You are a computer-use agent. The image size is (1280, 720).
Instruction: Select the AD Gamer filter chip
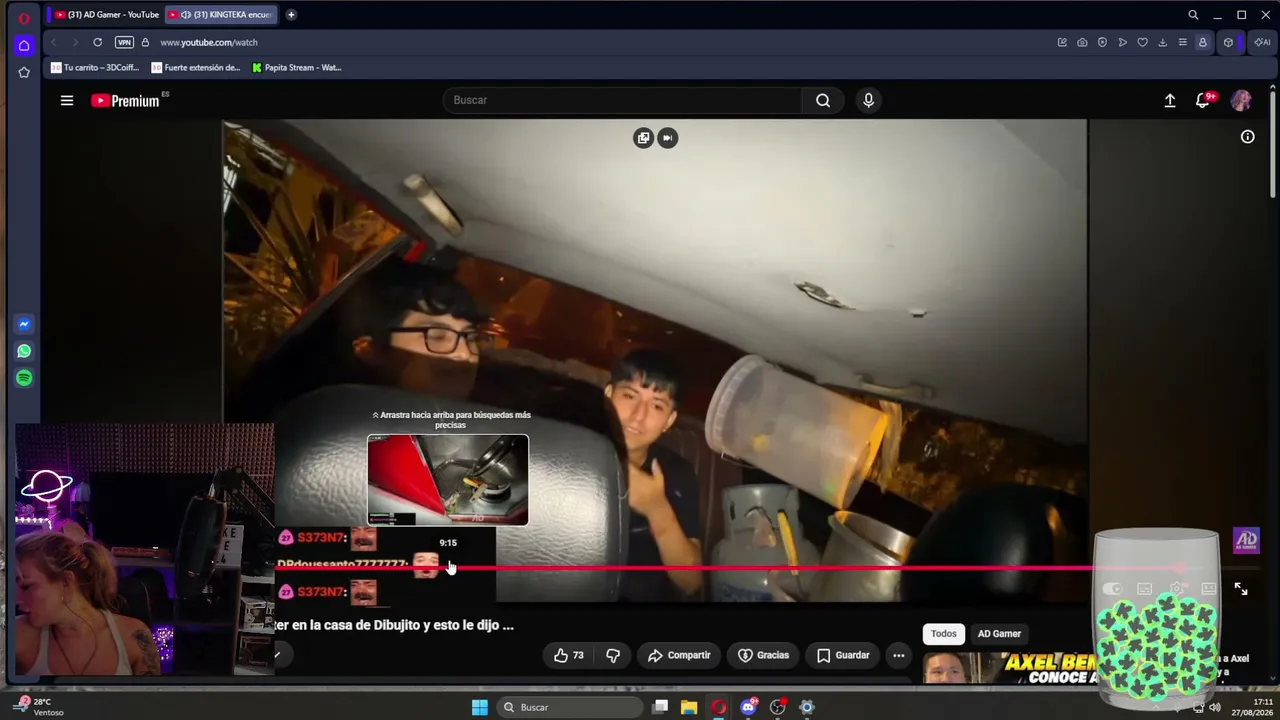coord(999,634)
